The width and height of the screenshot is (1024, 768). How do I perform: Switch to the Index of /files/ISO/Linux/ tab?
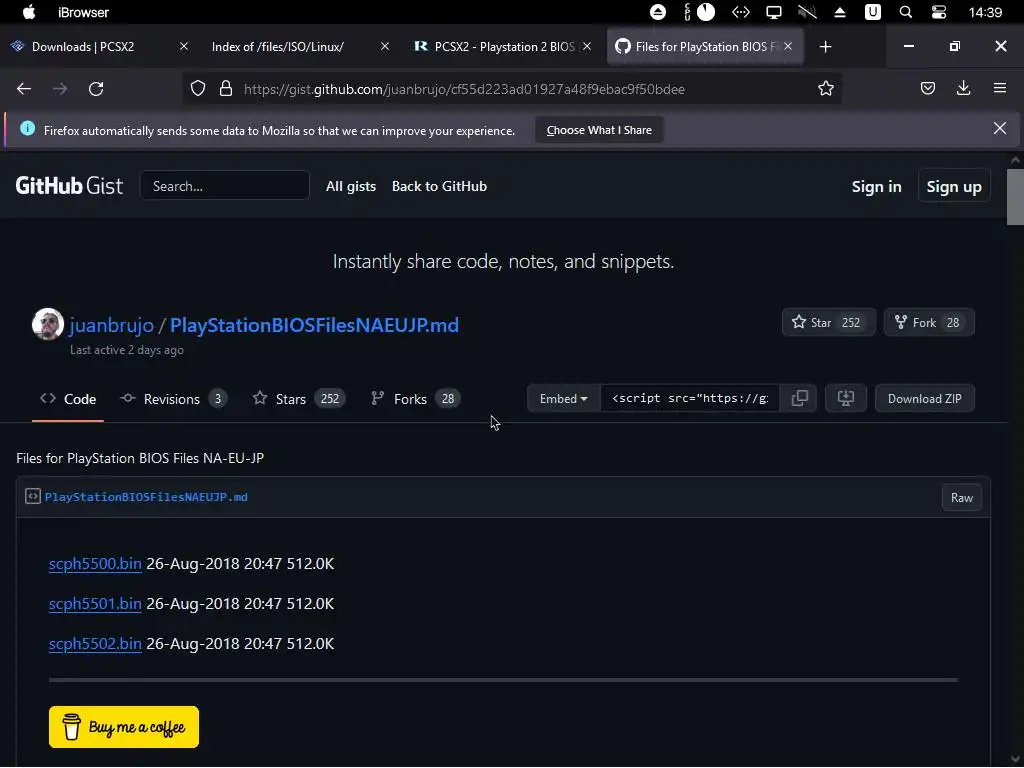tap(278, 47)
